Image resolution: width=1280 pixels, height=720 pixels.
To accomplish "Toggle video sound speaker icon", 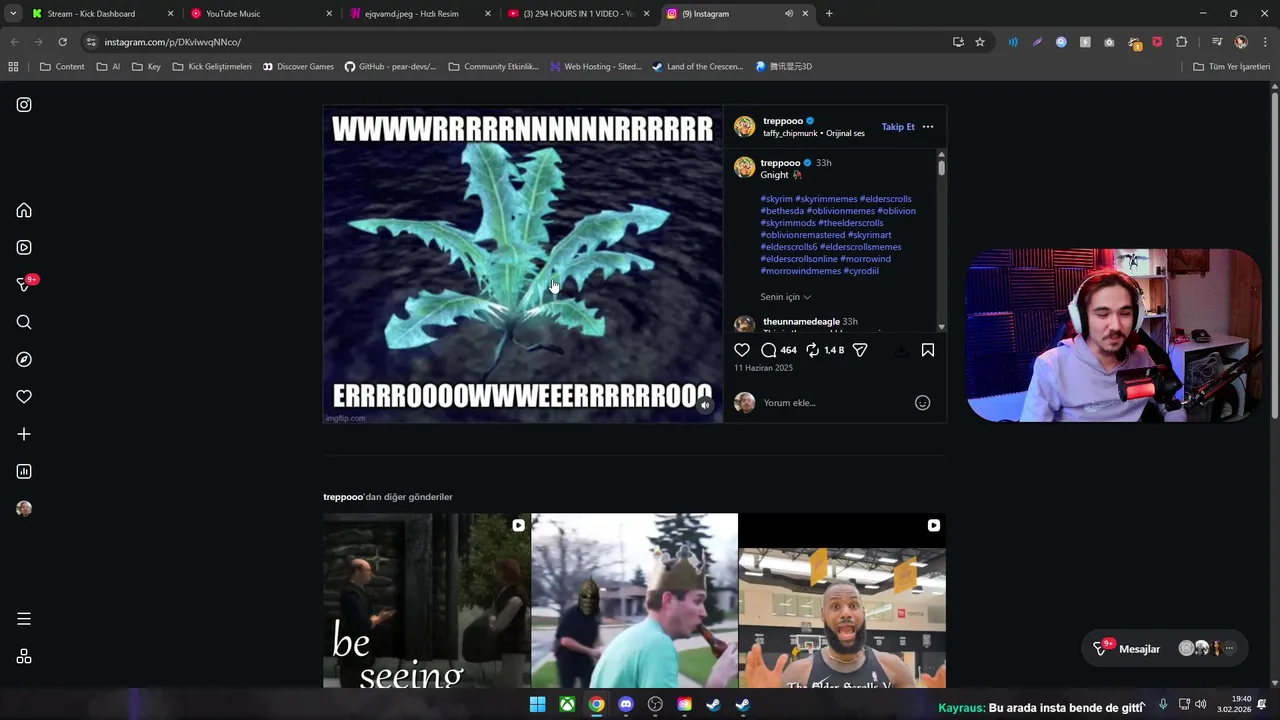I will point(705,405).
